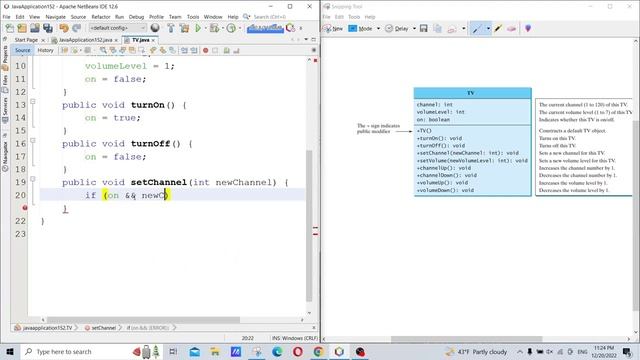Viewport: 640px width, 360px height.
Task: Switch to JavaApplication152.java tab
Action: [85, 40]
